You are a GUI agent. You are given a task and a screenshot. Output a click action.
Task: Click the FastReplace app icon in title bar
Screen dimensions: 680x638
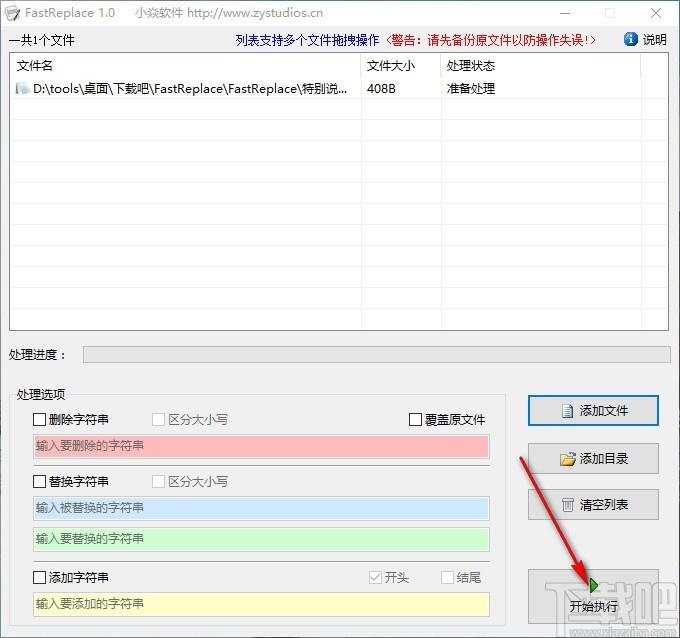(x=12, y=13)
